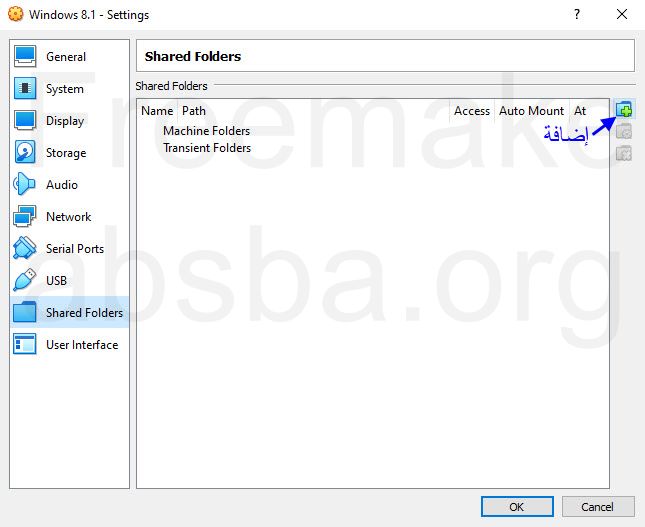Viewport: 645px width, 527px height.
Task: Open the General settings page
Action: (x=70, y=56)
